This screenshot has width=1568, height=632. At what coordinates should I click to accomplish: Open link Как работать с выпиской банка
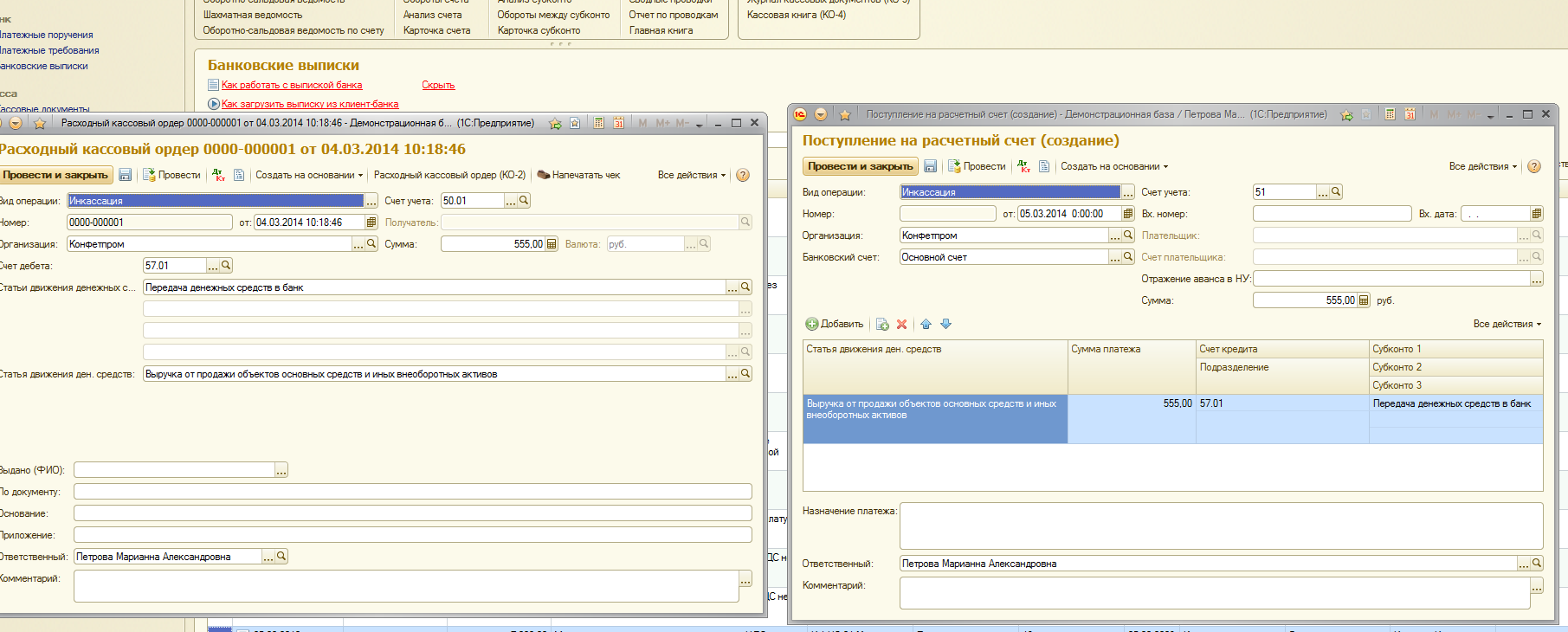tap(292, 85)
